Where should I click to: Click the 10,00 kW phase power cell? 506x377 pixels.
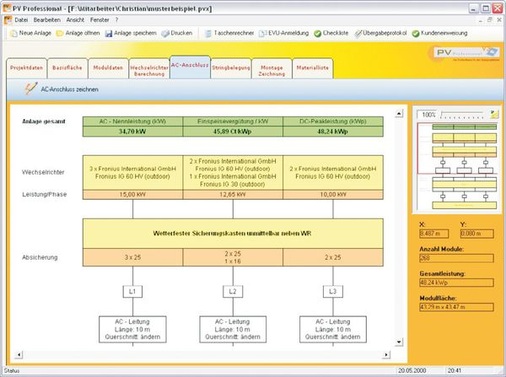click(333, 195)
